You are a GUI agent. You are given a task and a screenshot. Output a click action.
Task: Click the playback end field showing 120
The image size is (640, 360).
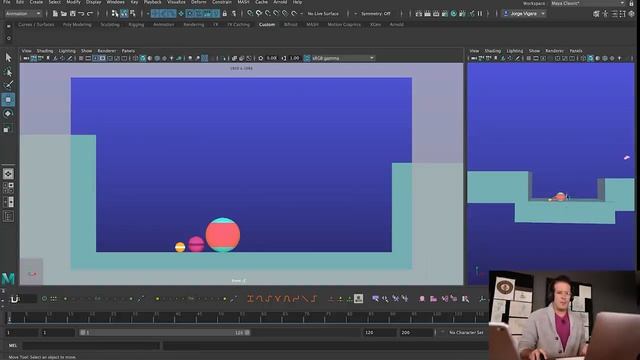point(379,333)
